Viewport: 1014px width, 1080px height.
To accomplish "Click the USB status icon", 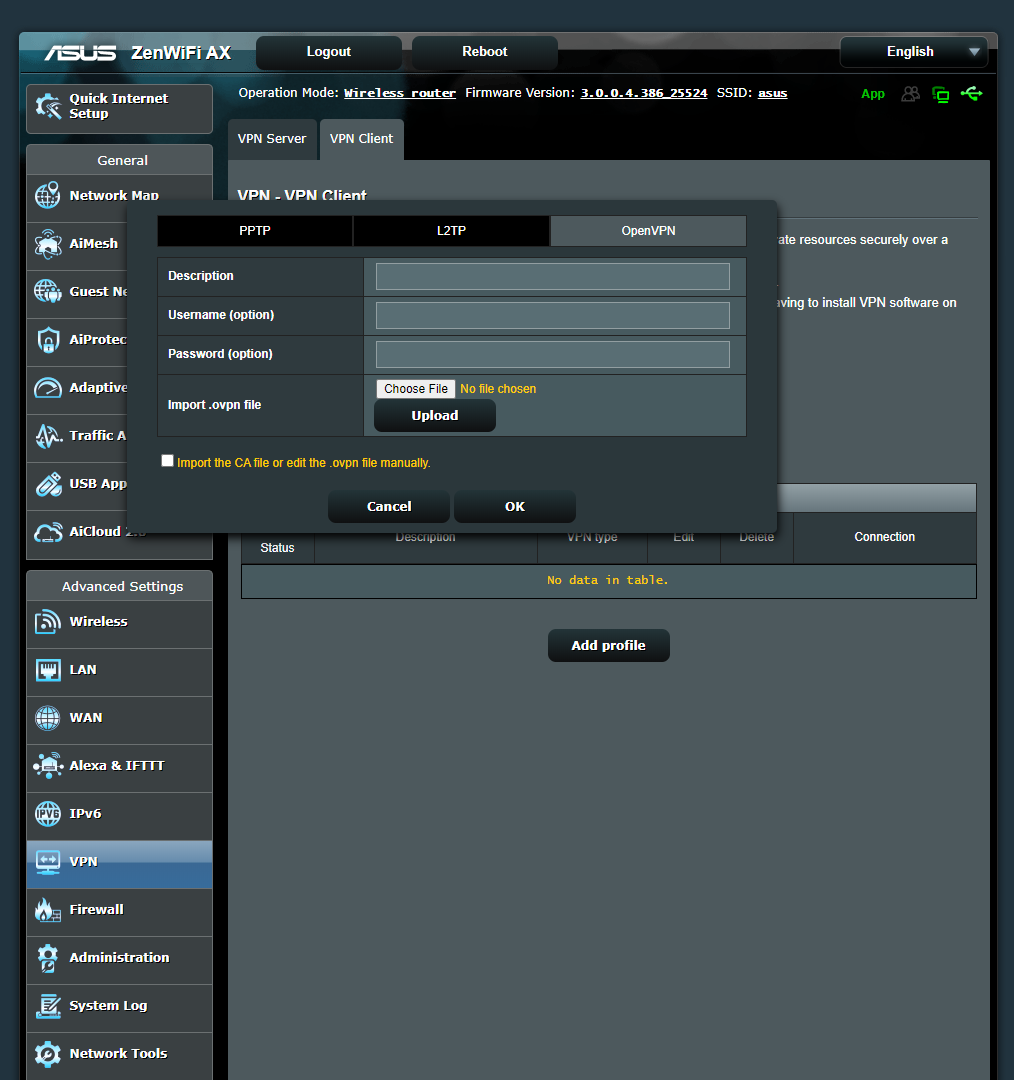I will (971, 93).
